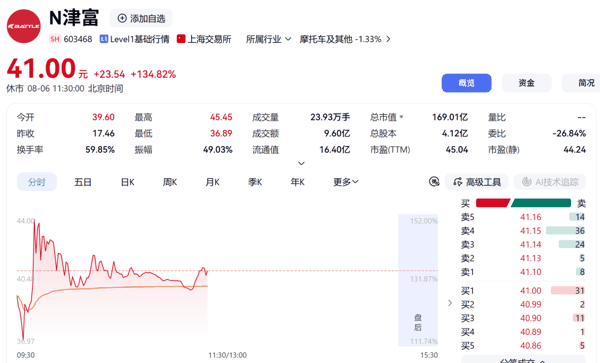Click 卖4 price 41.15
The height and width of the screenshot is (363, 600).
pos(531,231)
